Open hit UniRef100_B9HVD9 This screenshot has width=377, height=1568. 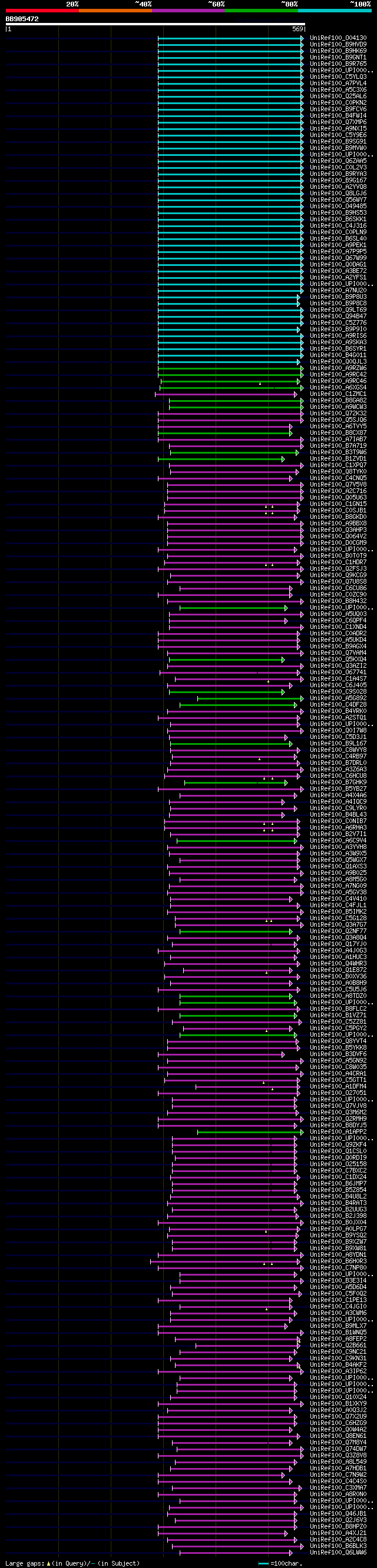(338, 45)
